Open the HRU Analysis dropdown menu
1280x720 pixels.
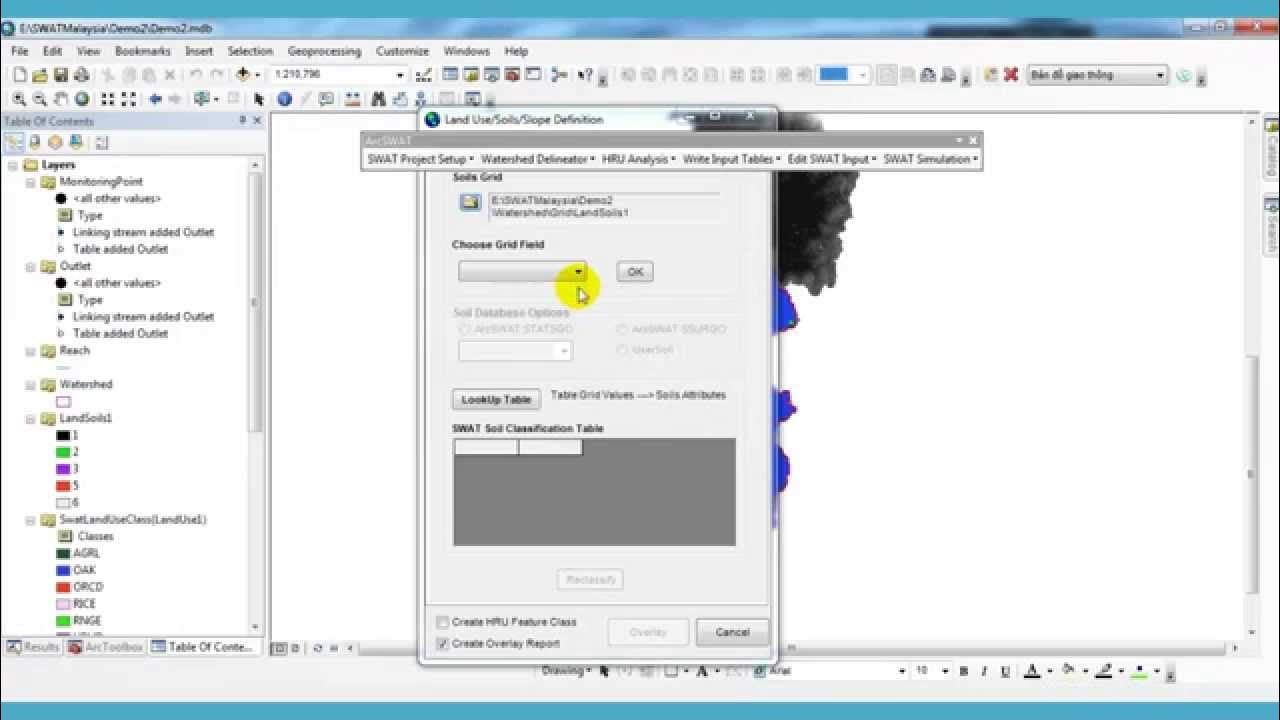638,159
